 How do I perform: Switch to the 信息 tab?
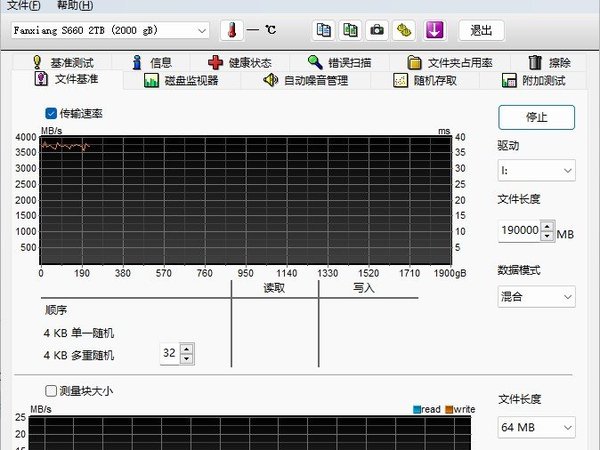[x=152, y=62]
